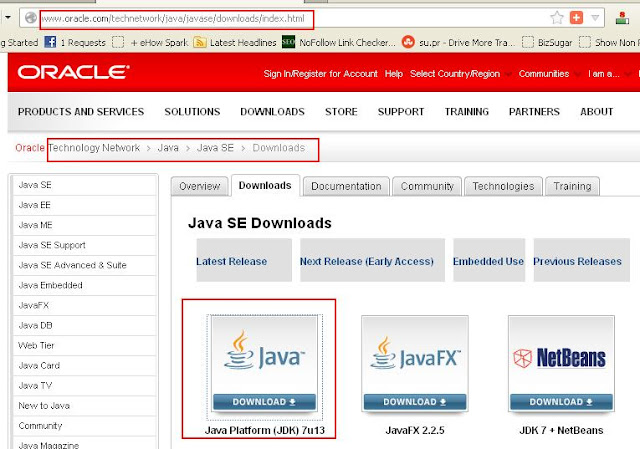The image size is (640, 449).
Task: Expand the Communities dropdown
Action: coord(549,74)
